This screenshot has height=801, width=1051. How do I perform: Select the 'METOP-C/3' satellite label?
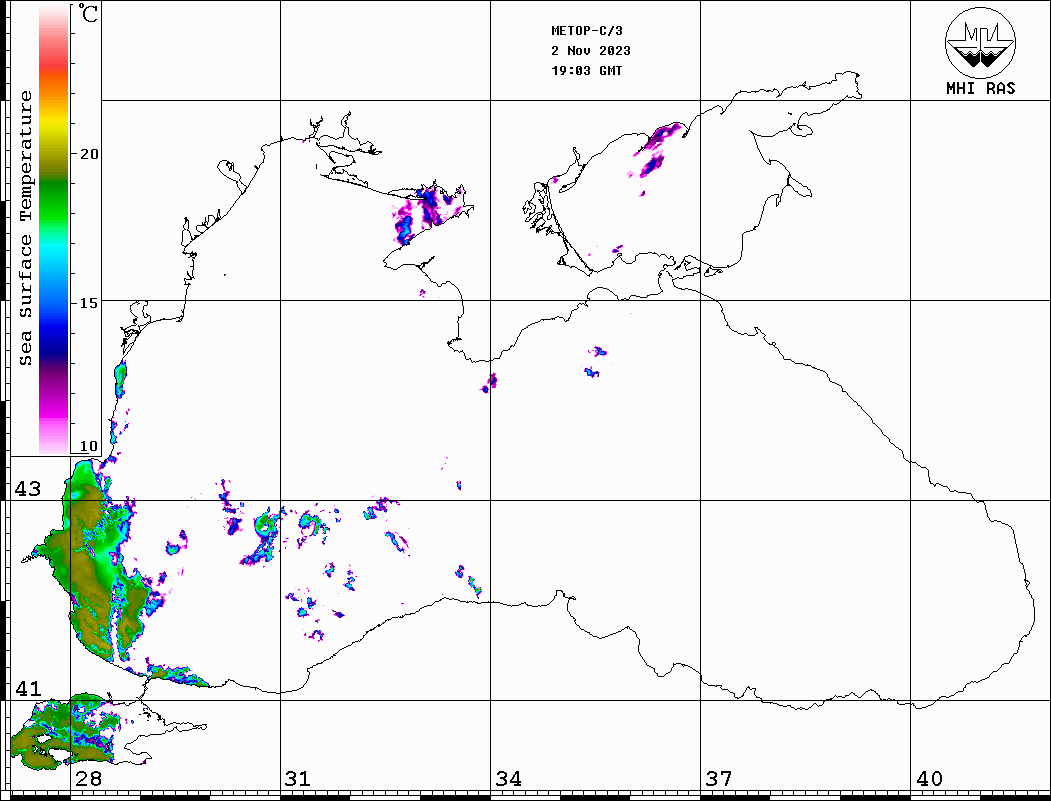tap(587, 31)
